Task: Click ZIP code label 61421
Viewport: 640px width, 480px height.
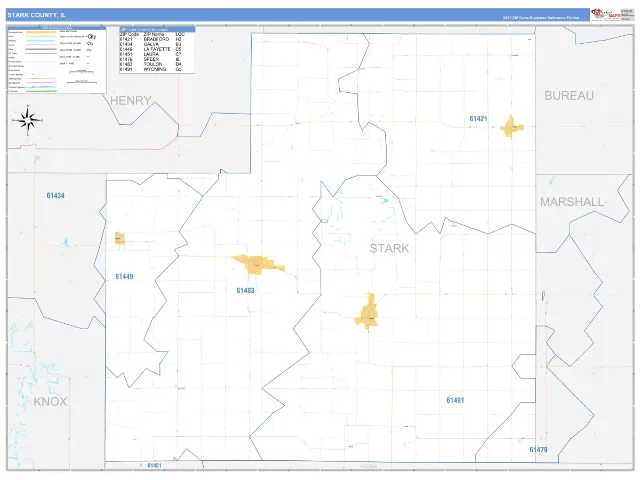Action: tap(478, 119)
